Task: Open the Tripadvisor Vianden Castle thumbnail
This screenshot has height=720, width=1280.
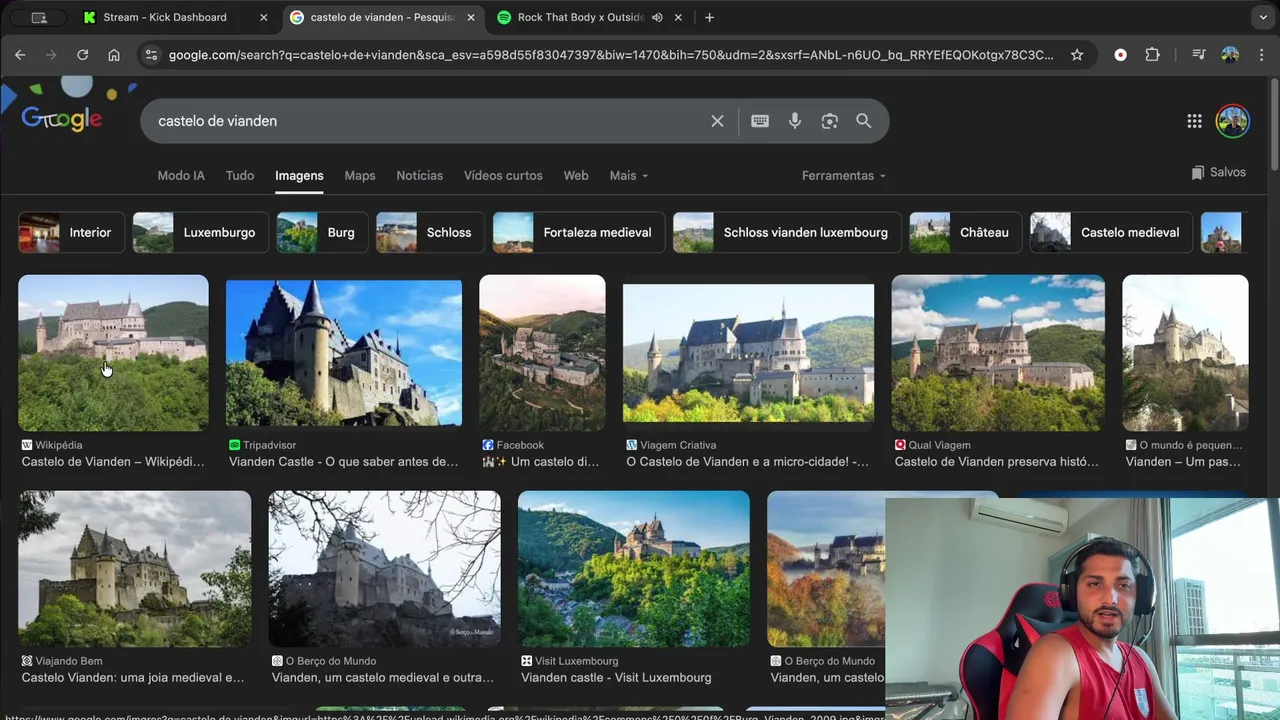Action: click(x=344, y=353)
